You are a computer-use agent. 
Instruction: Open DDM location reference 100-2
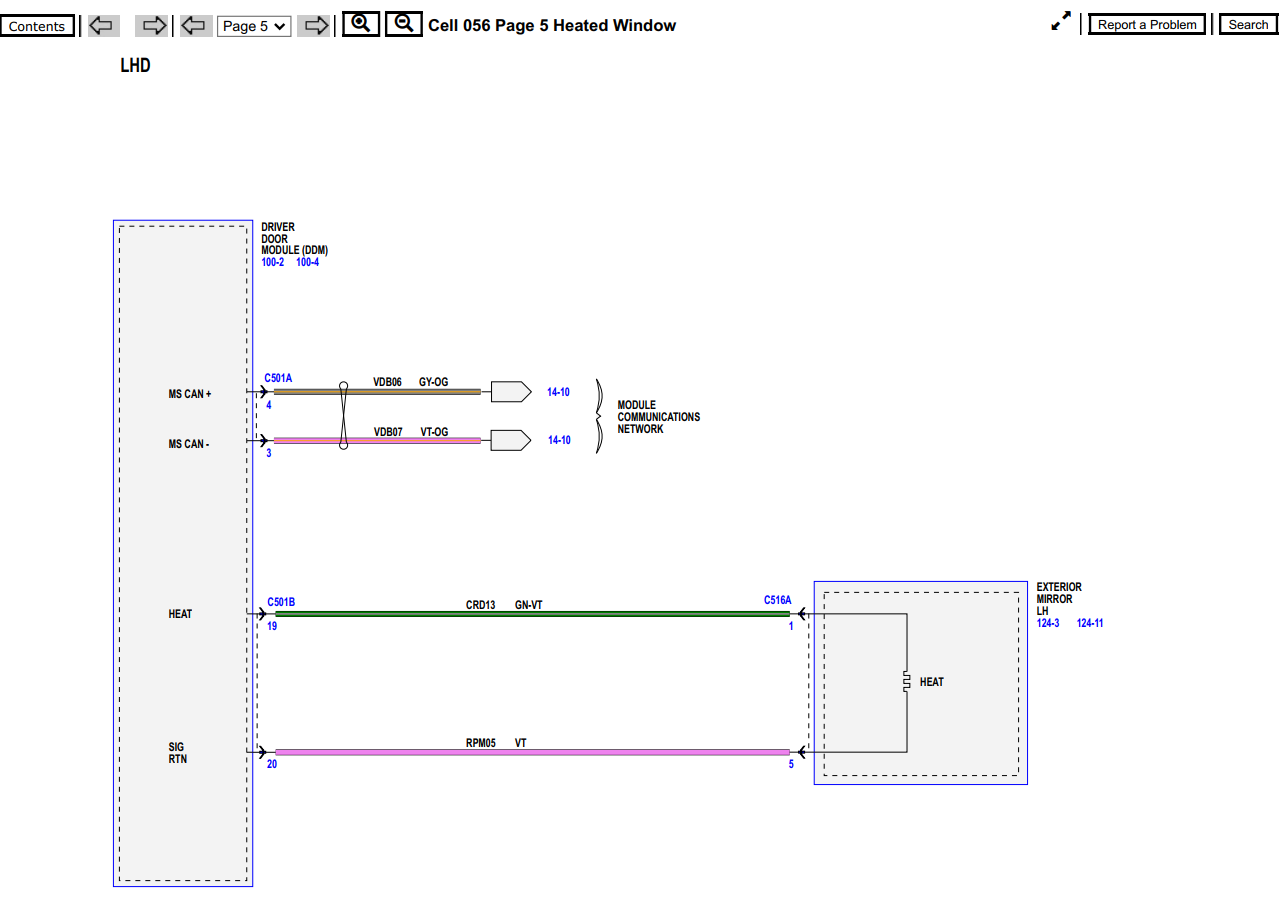(271, 262)
